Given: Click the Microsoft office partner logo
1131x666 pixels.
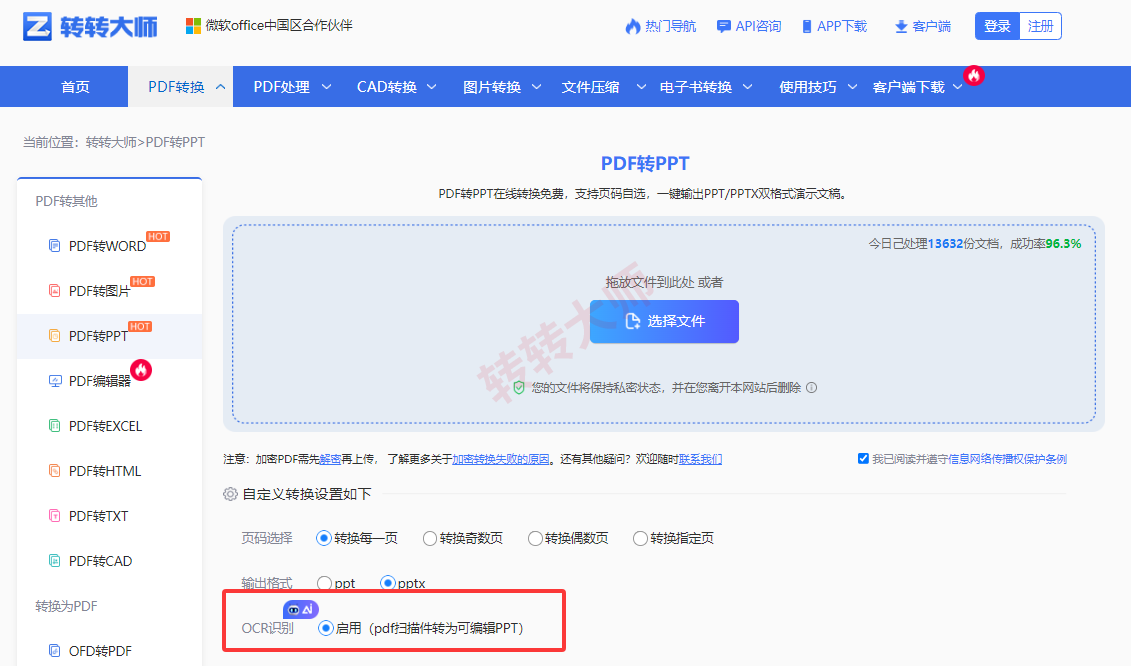Looking at the screenshot, I should click(x=193, y=26).
